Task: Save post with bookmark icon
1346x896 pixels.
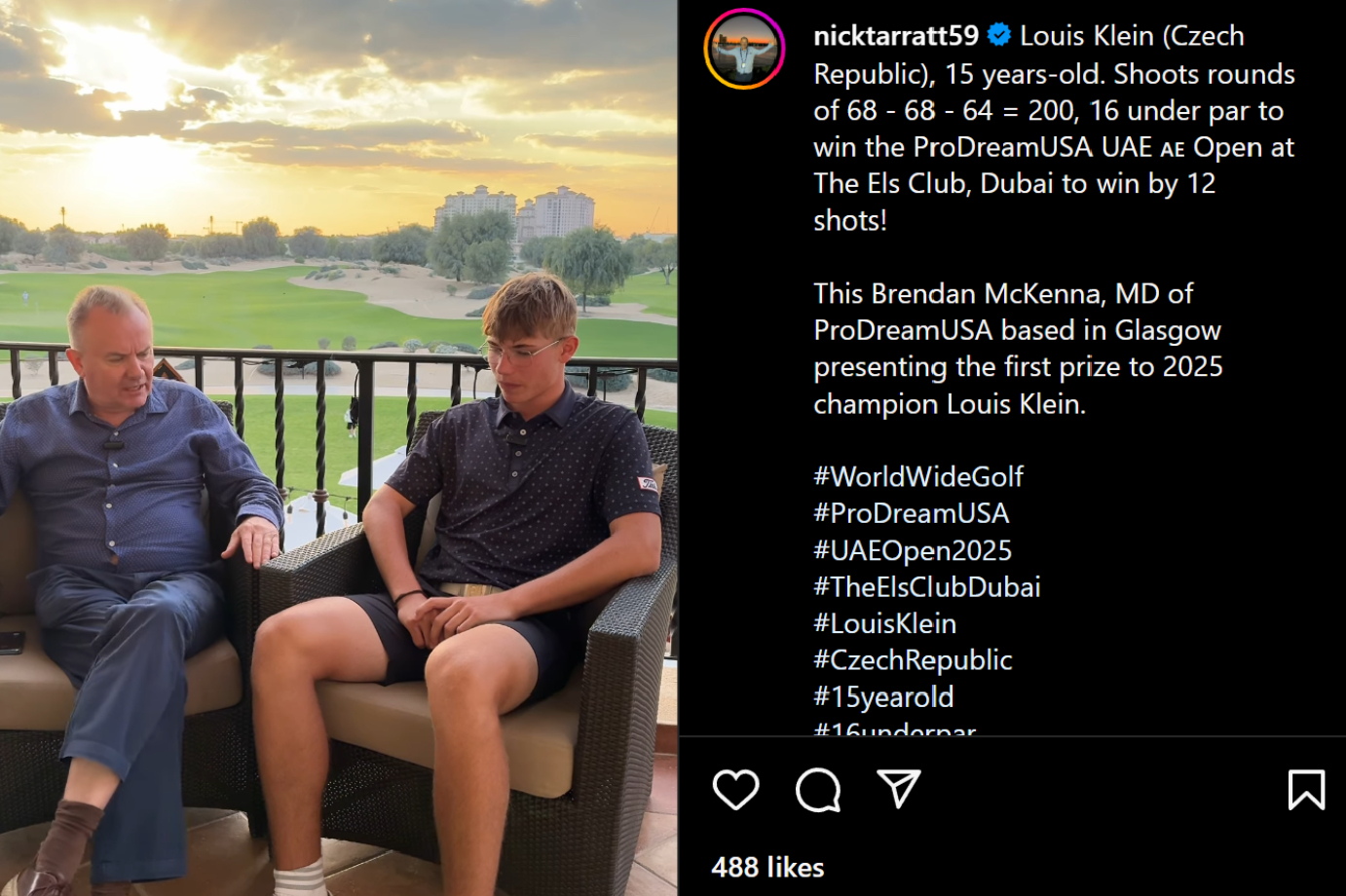Action: pos(1306,789)
